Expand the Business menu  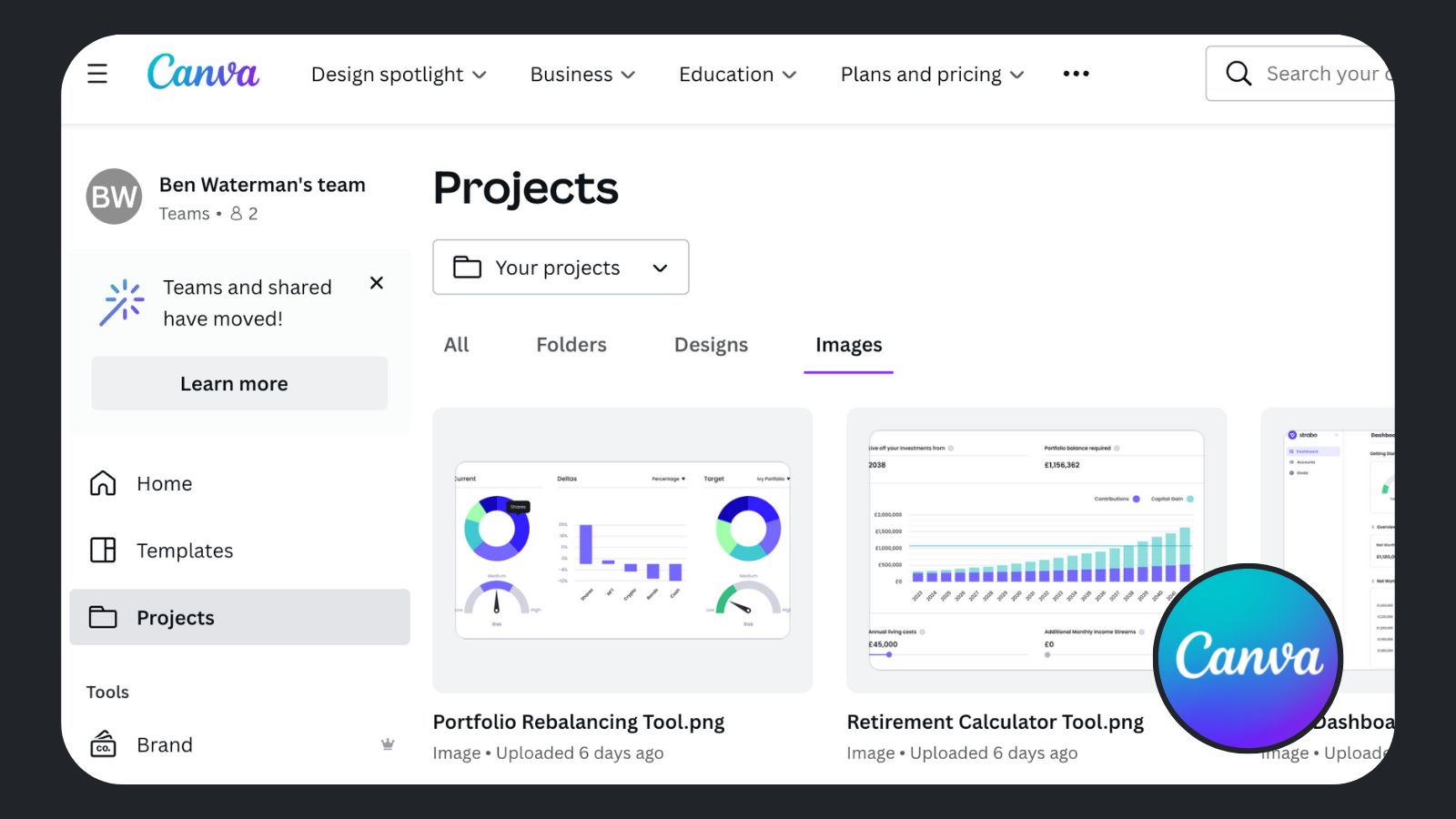coord(582,75)
